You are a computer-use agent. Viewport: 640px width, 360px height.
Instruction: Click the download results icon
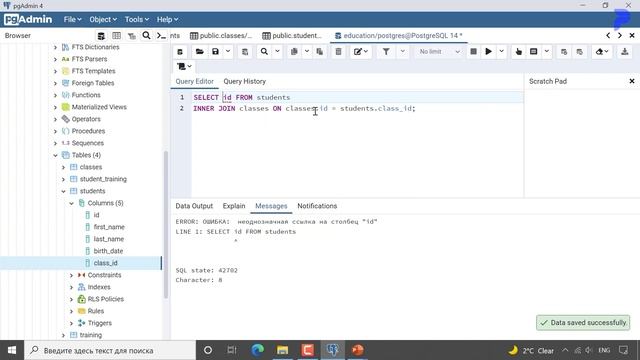coord(624,52)
